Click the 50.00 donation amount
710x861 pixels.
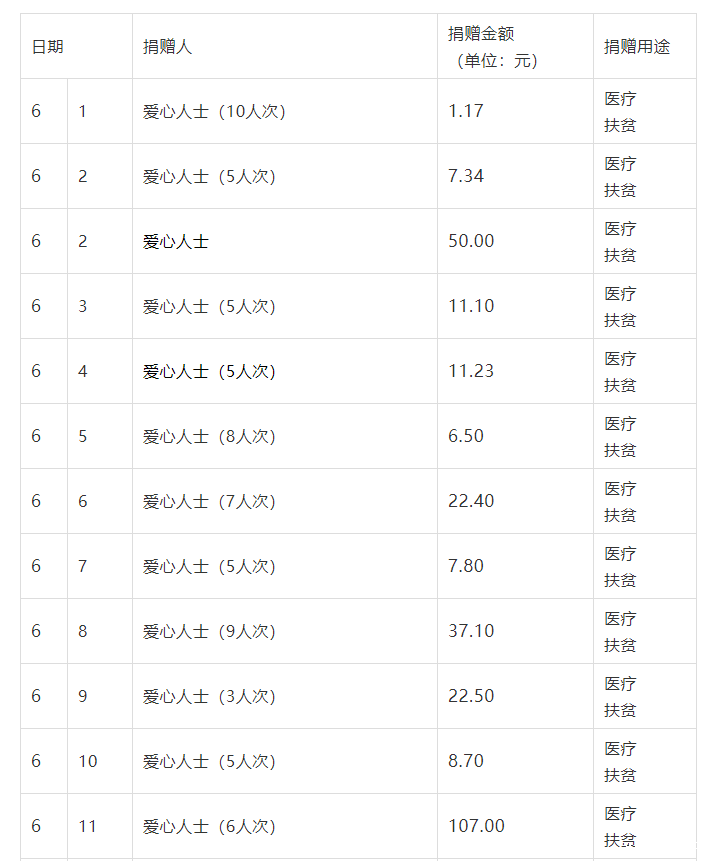471,241
